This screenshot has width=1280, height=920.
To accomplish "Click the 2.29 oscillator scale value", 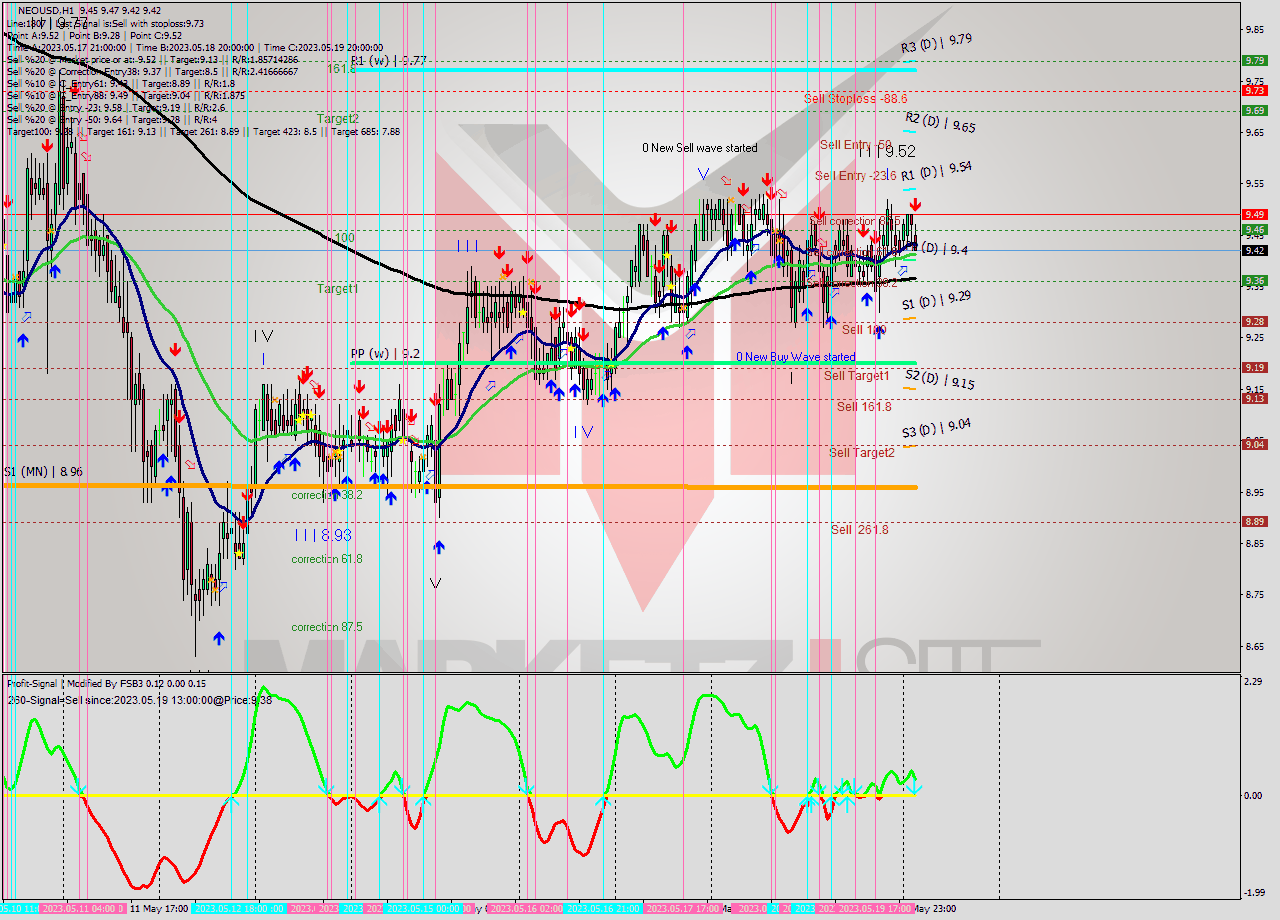I will pyautogui.click(x=1251, y=682).
